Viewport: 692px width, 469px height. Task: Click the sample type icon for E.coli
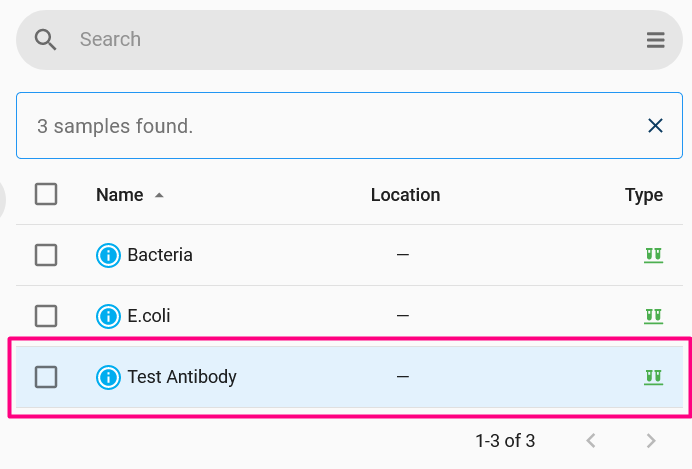653,316
